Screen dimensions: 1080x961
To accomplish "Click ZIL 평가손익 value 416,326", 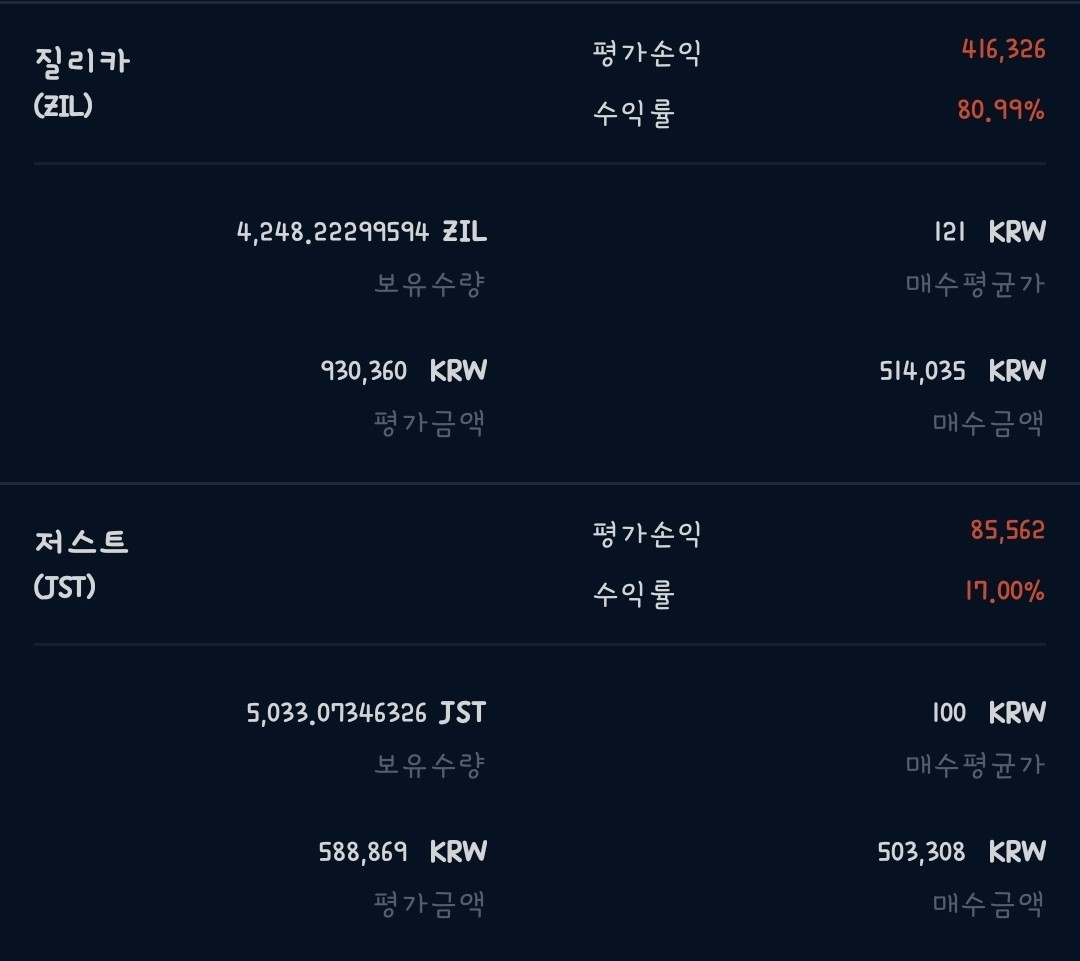I will click(1003, 50).
